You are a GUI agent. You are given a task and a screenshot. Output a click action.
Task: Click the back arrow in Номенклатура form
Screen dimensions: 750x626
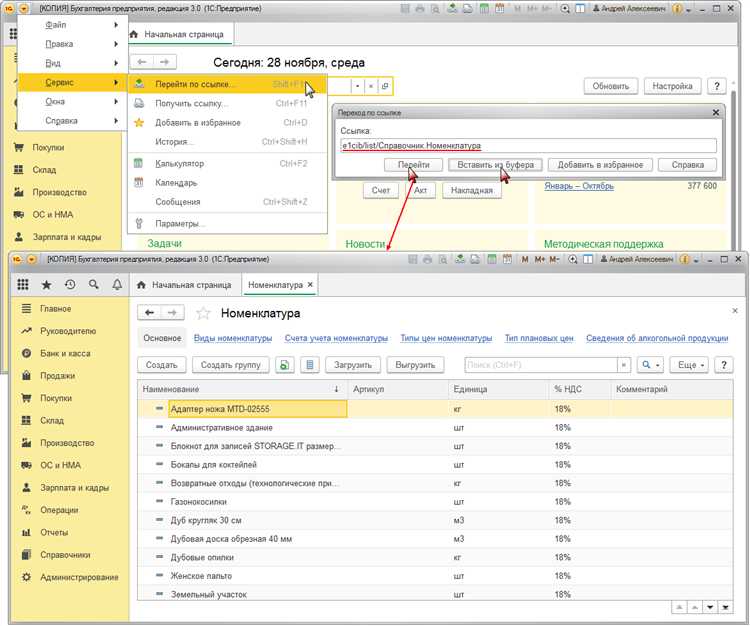click(150, 313)
